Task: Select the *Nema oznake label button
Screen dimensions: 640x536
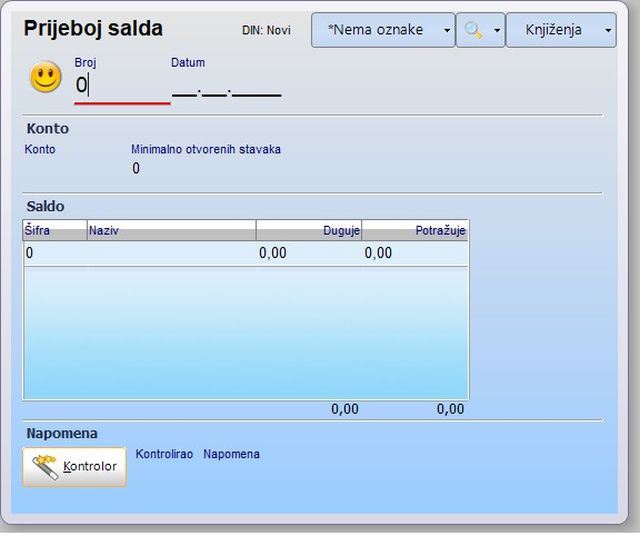Action: 375,30
